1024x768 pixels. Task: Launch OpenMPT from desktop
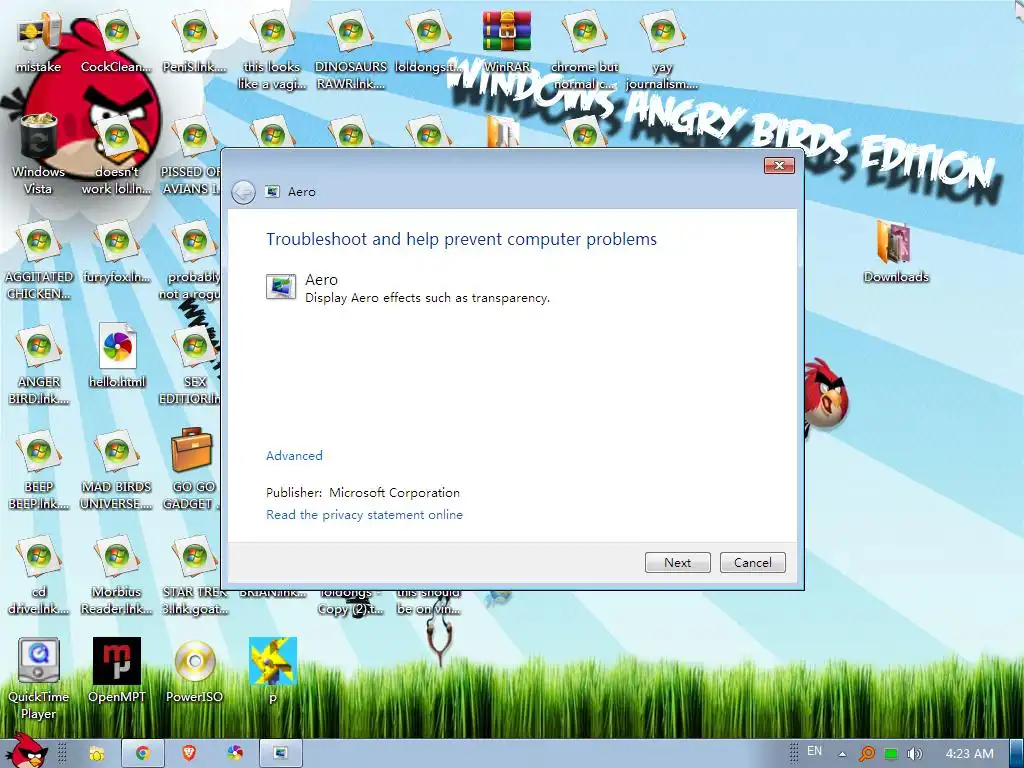coord(117,671)
